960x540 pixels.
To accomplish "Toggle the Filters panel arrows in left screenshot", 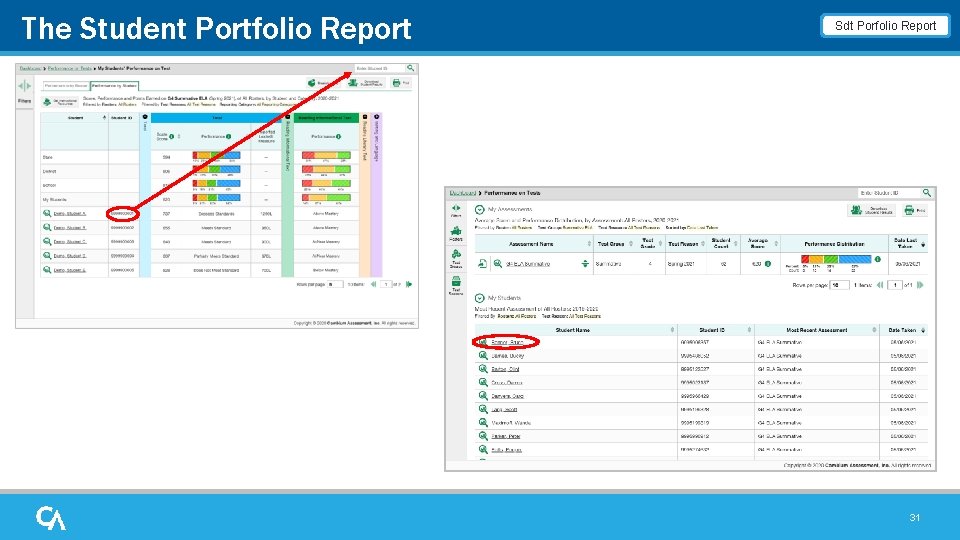I will [24, 86].
